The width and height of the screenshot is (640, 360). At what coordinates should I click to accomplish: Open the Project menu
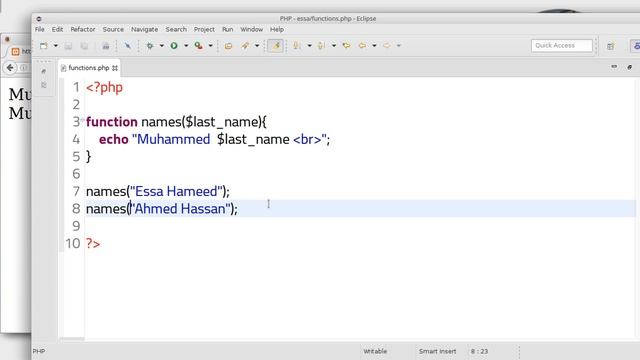point(204,29)
